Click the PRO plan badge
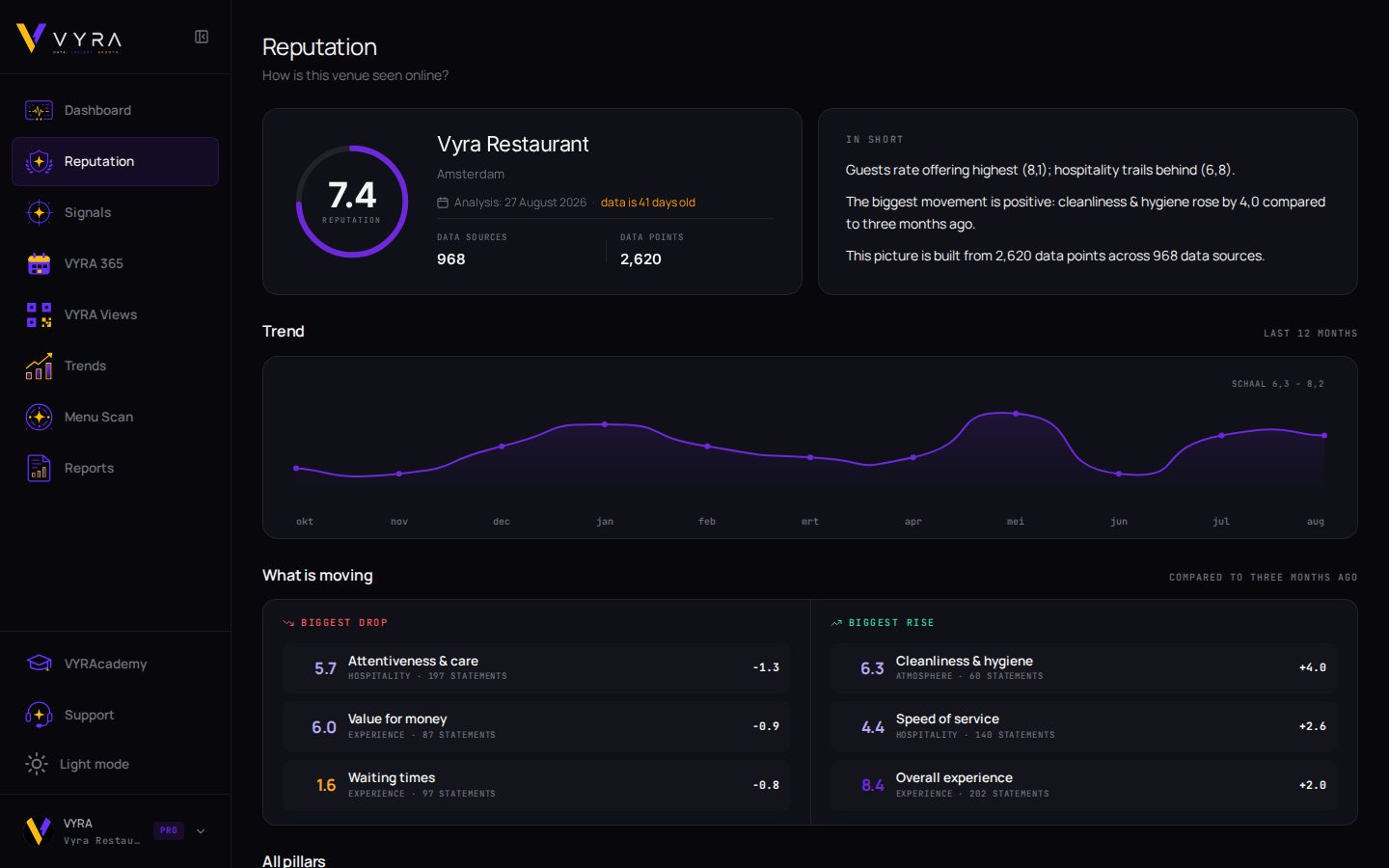Viewport: 1389px width, 868px height. pyautogui.click(x=169, y=830)
